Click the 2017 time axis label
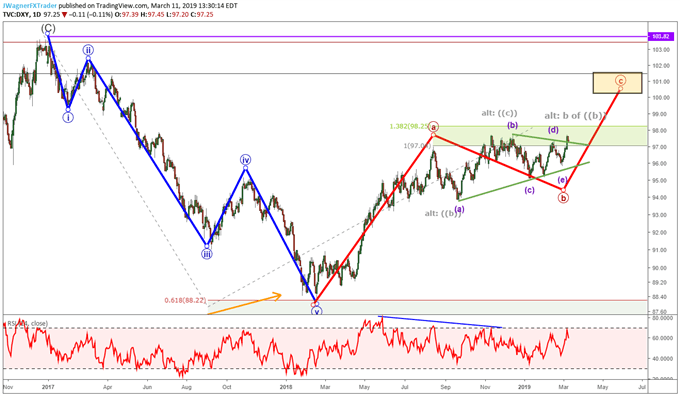 point(48,386)
